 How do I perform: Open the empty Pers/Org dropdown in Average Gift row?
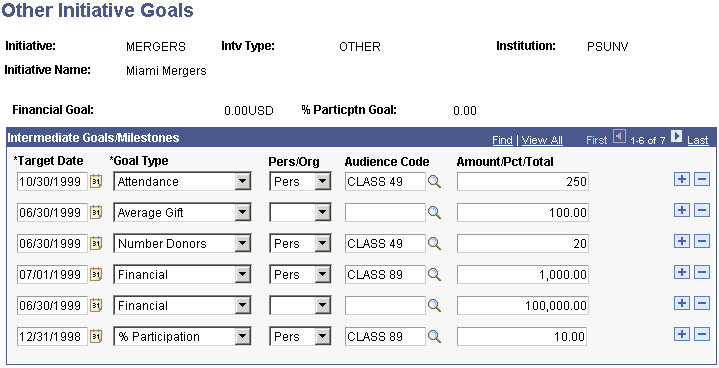click(300, 213)
